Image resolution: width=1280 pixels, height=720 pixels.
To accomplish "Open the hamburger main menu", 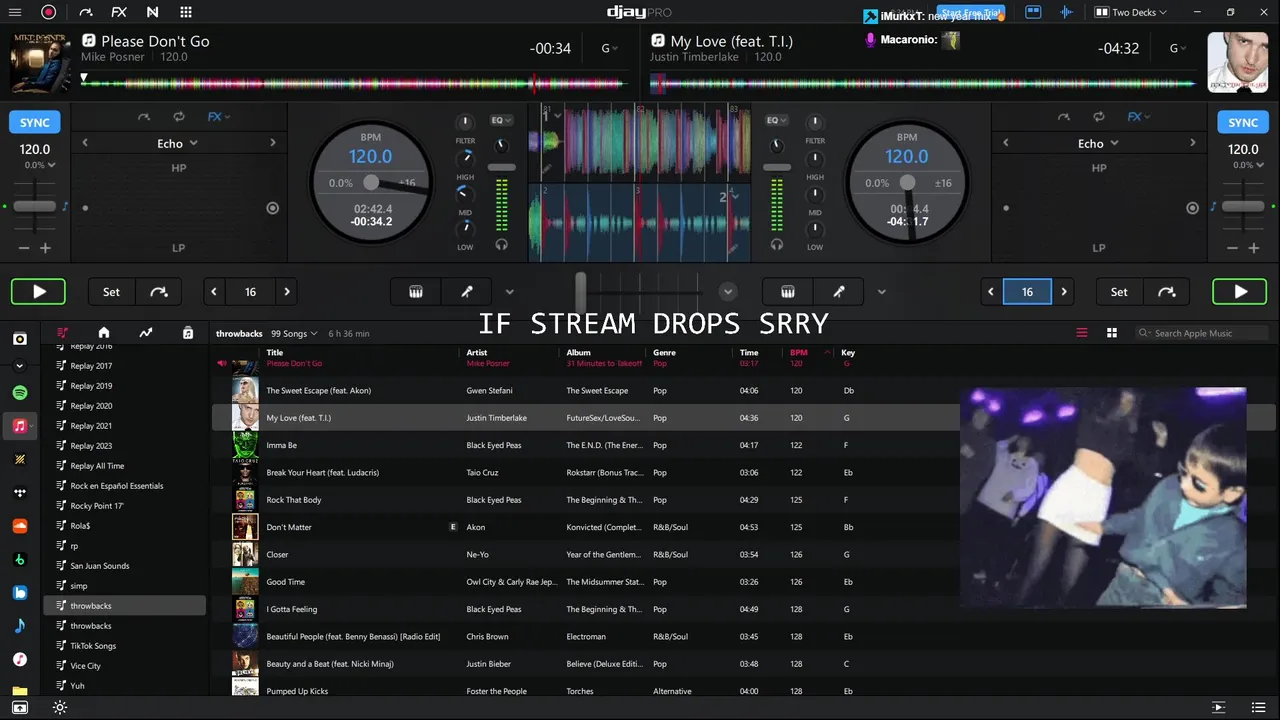I will [15, 12].
